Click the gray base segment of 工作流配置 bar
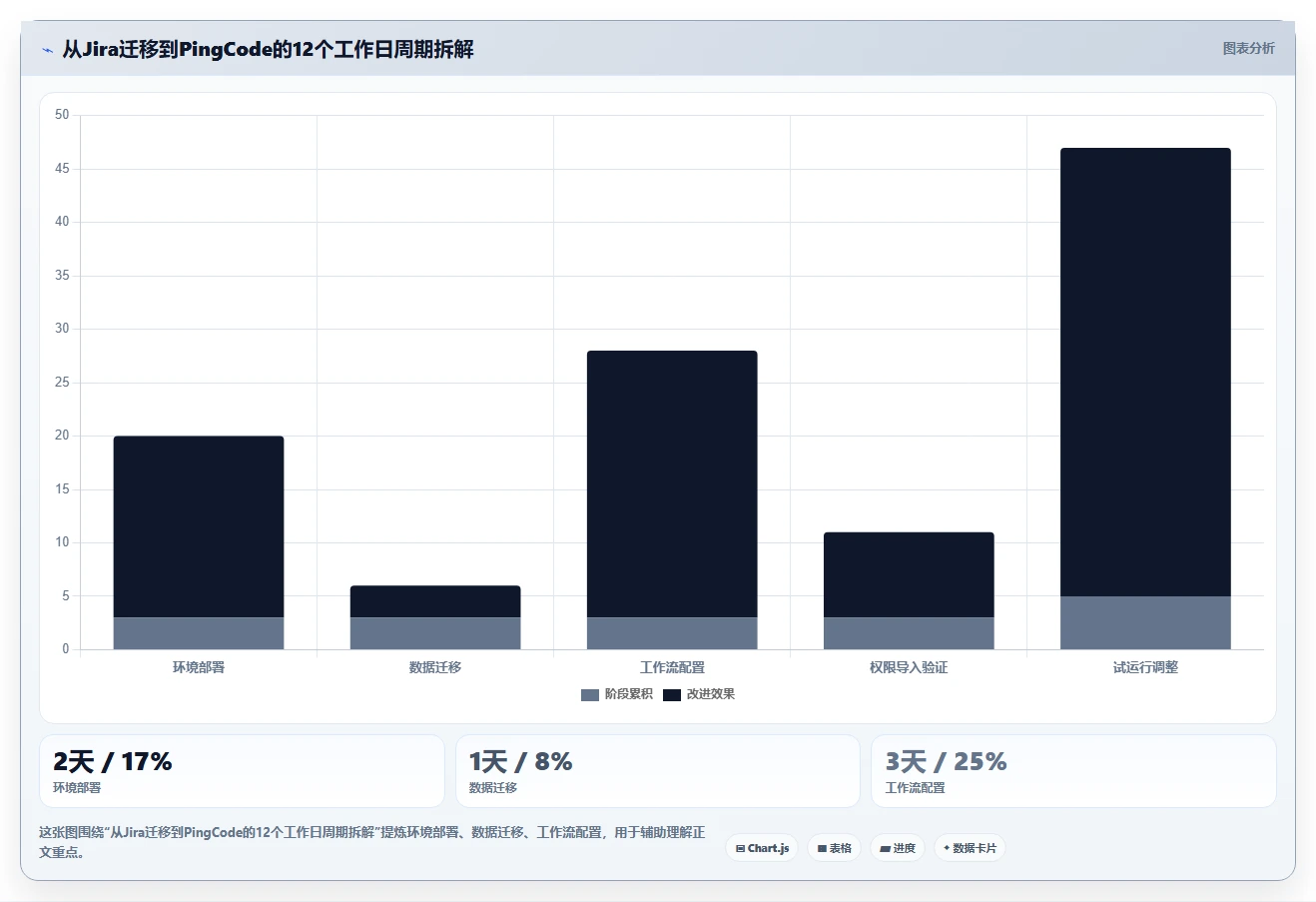 (672, 633)
